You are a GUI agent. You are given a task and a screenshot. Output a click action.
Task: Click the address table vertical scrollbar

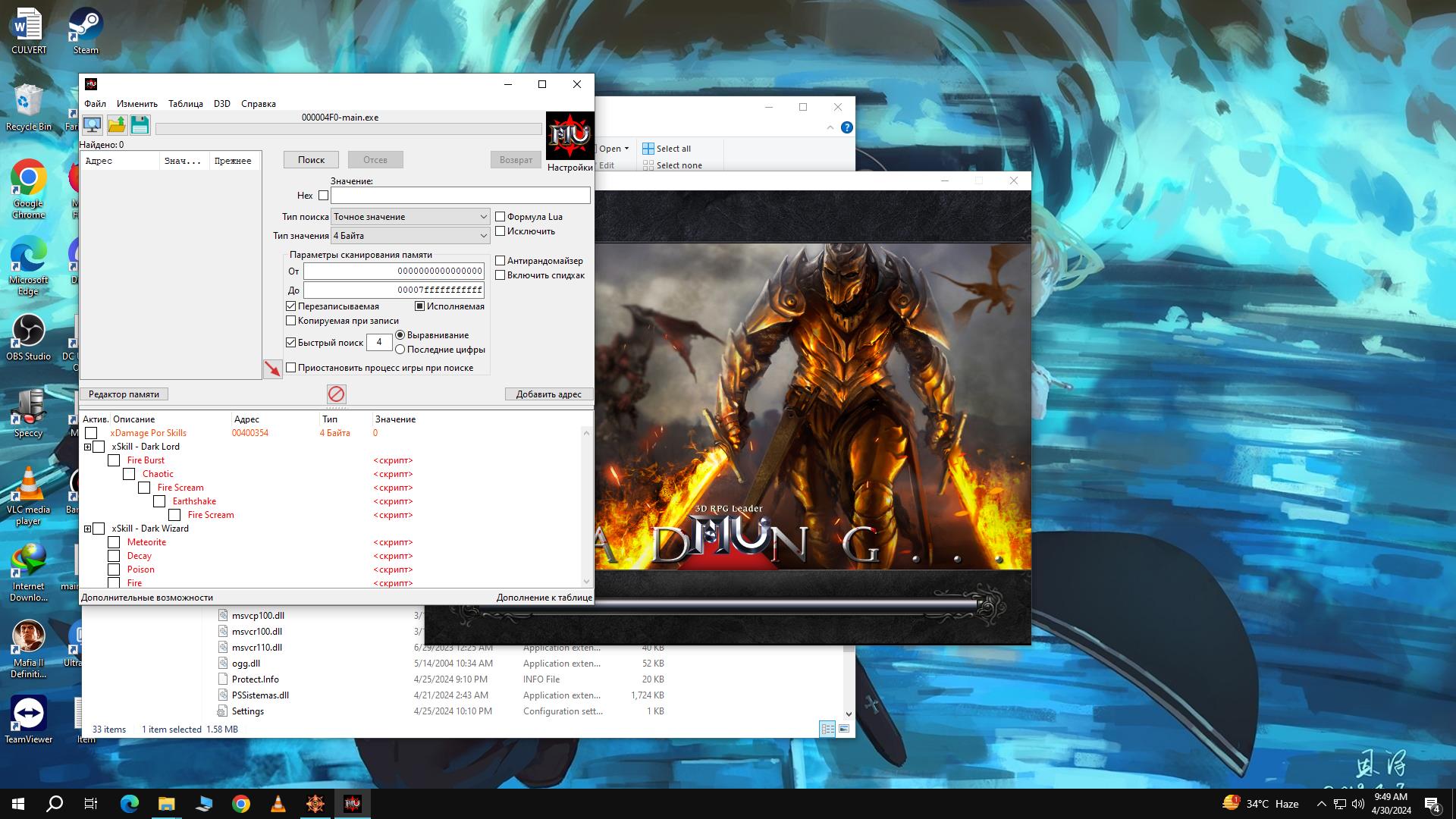586,507
